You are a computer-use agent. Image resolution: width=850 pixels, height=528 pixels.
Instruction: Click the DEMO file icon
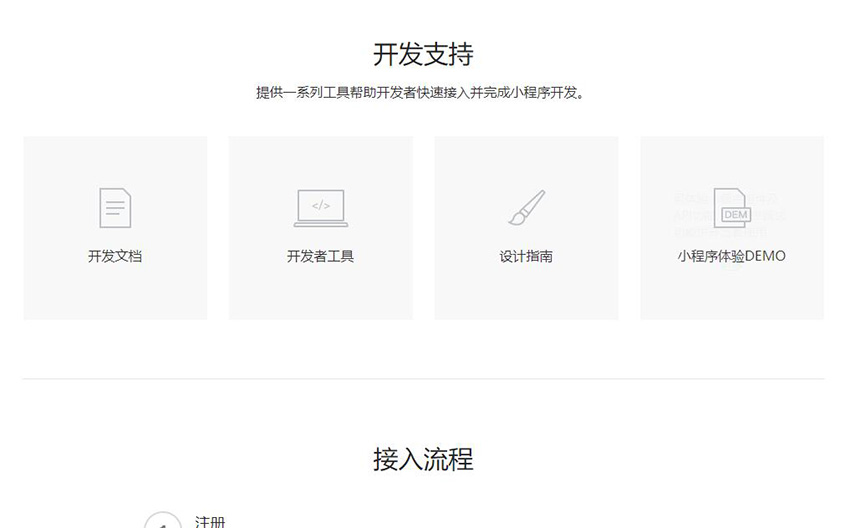(732, 208)
